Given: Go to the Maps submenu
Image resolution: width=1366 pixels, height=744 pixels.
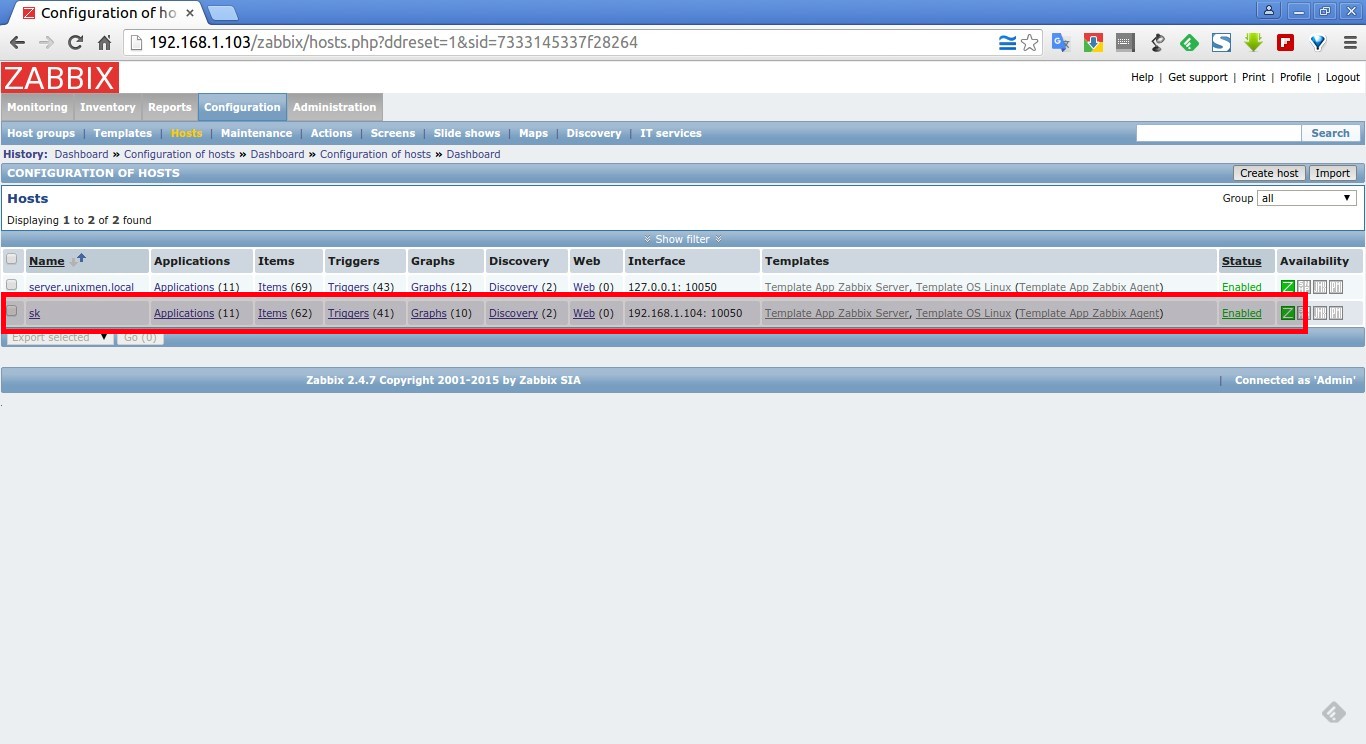Looking at the screenshot, I should [x=533, y=133].
